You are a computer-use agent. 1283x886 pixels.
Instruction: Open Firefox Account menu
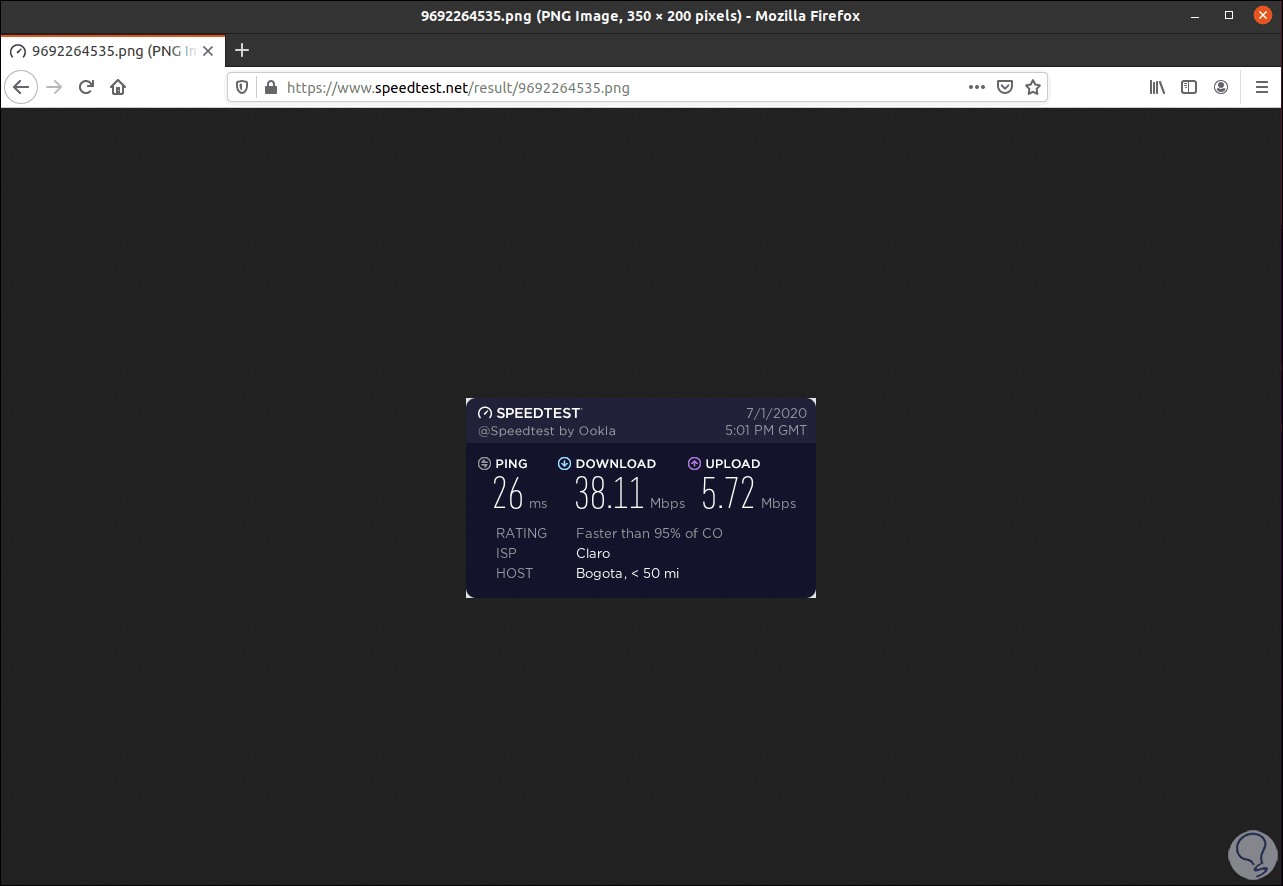coord(1221,87)
